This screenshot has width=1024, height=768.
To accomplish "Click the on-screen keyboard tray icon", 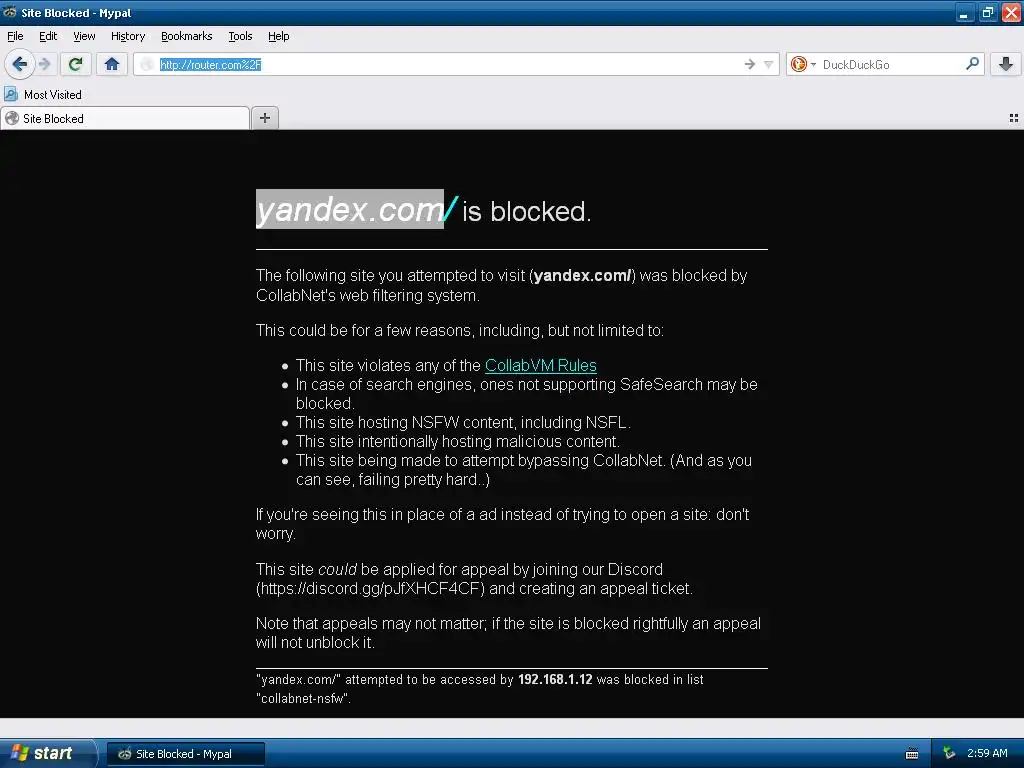I will [x=912, y=754].
